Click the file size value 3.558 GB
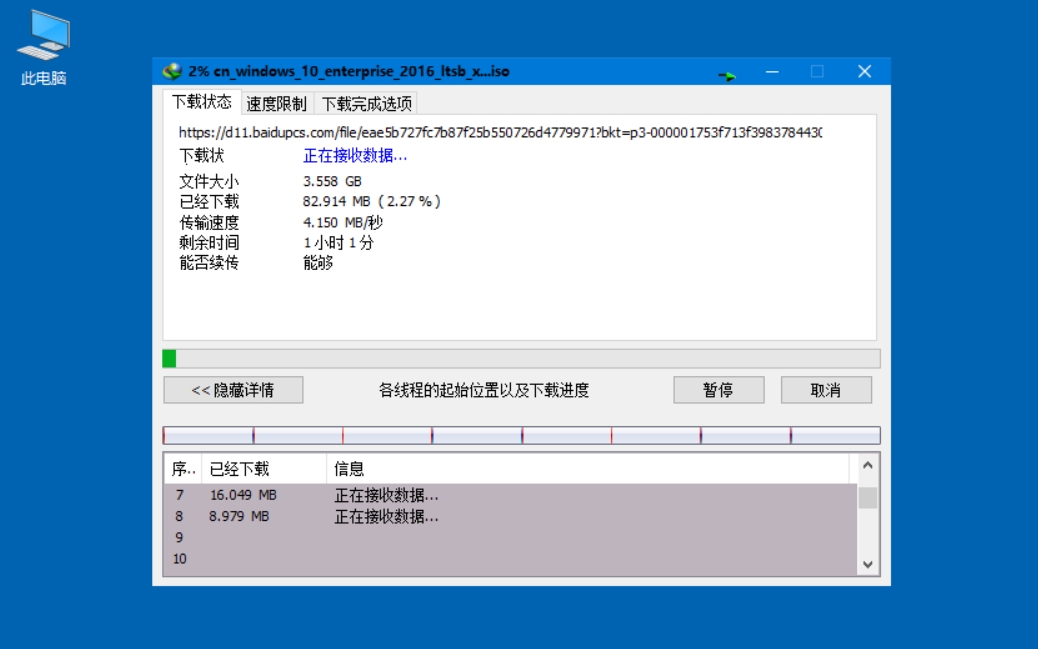This screenshot has width=1038, height=649. (x=332, y=181)
